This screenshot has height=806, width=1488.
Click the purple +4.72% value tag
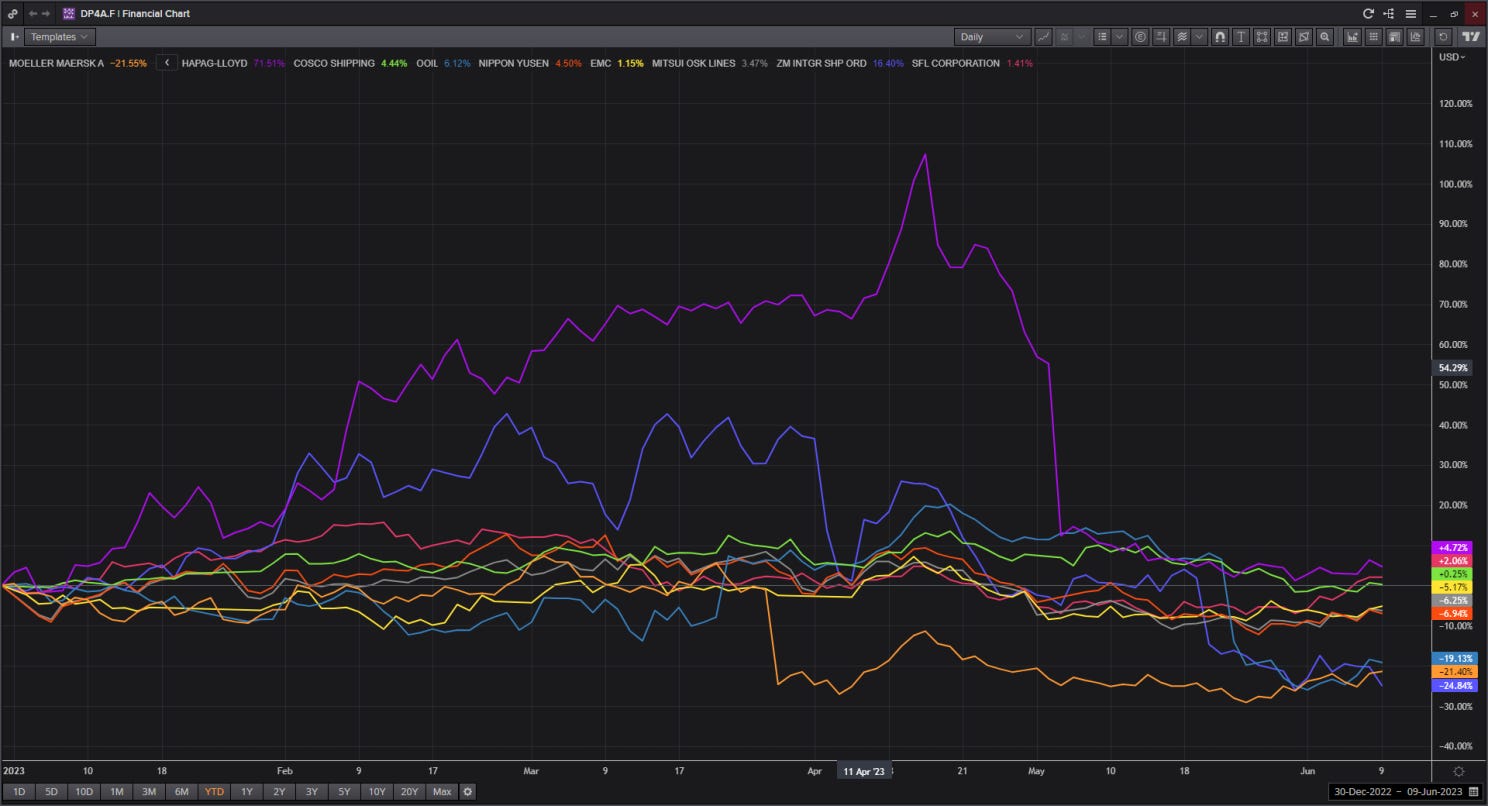click(1454, 548)
